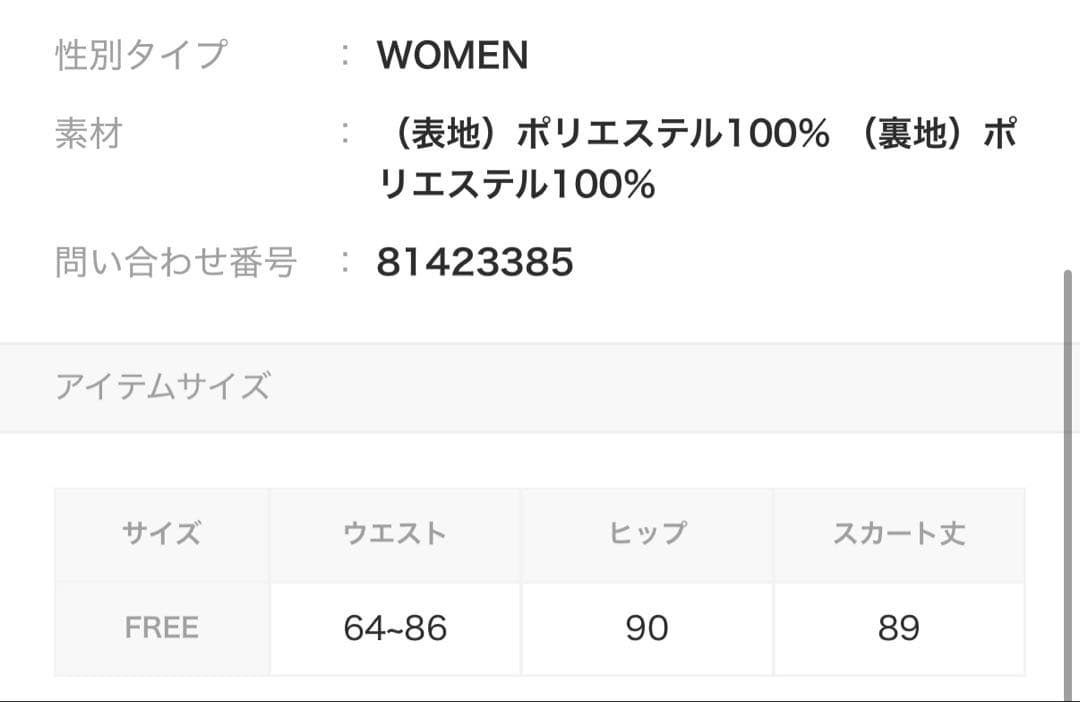Click the skirt length value 89
The height and width of the screenshot is (702, 1080).
pyautogui.click(x=899, y=628)
